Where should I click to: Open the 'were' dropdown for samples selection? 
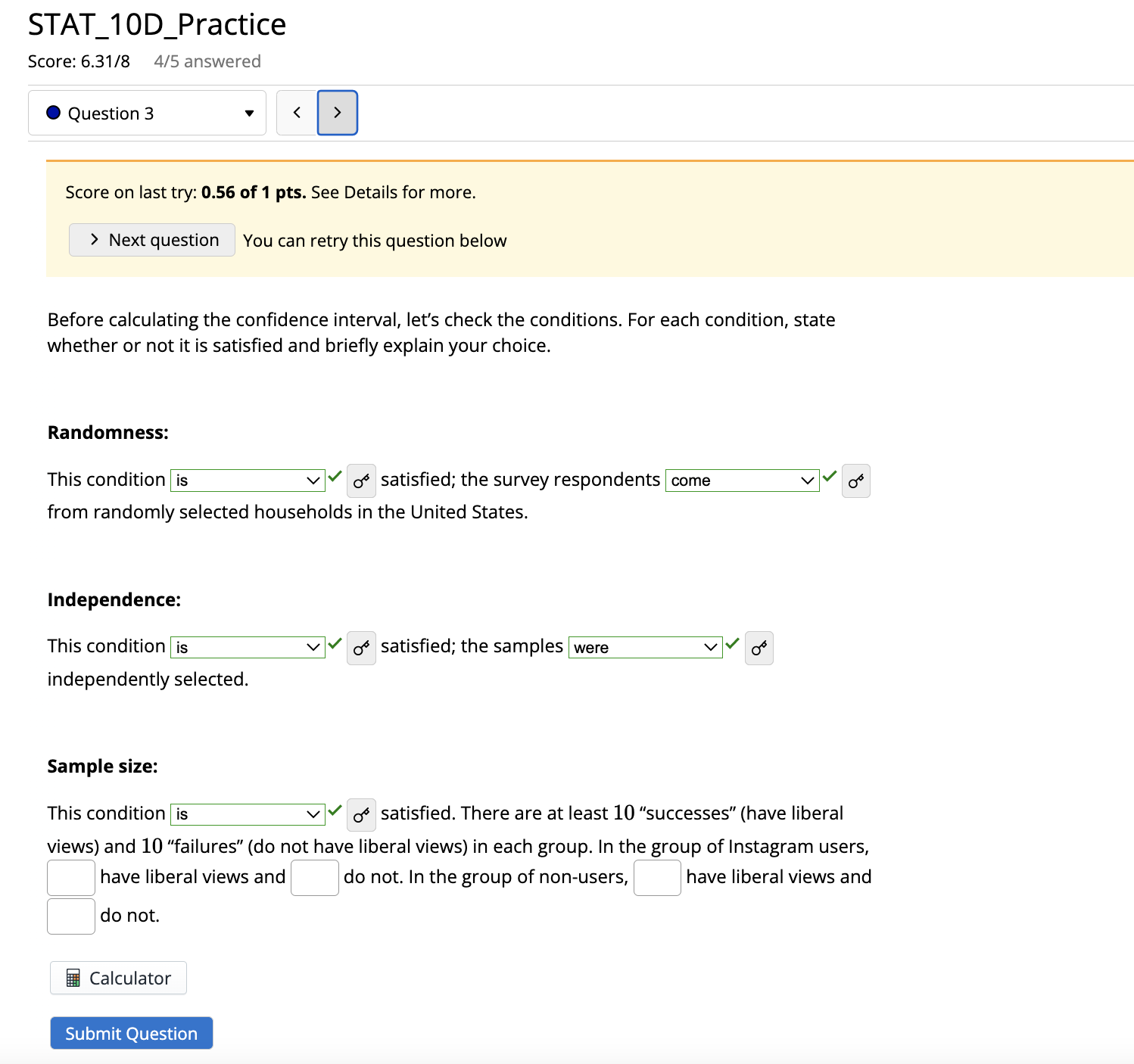[x=644, y=647]
